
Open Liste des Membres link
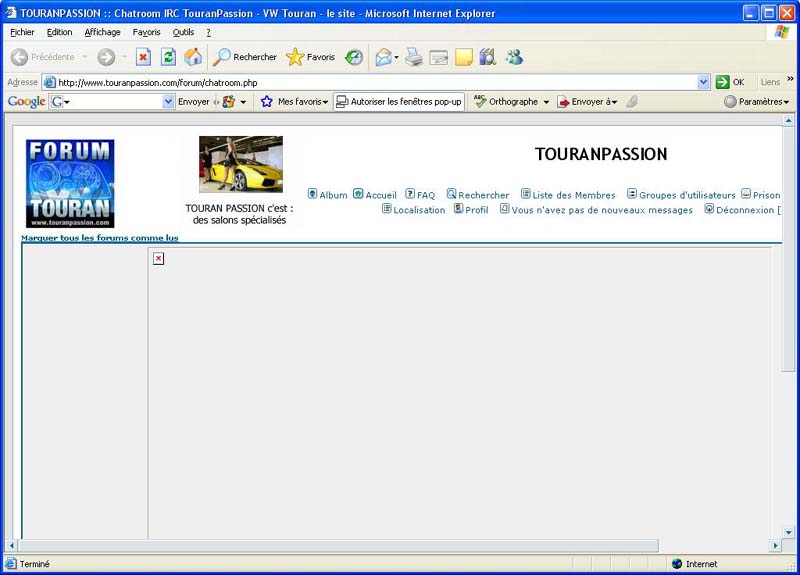pyautogui.click(x=574, y=195)
